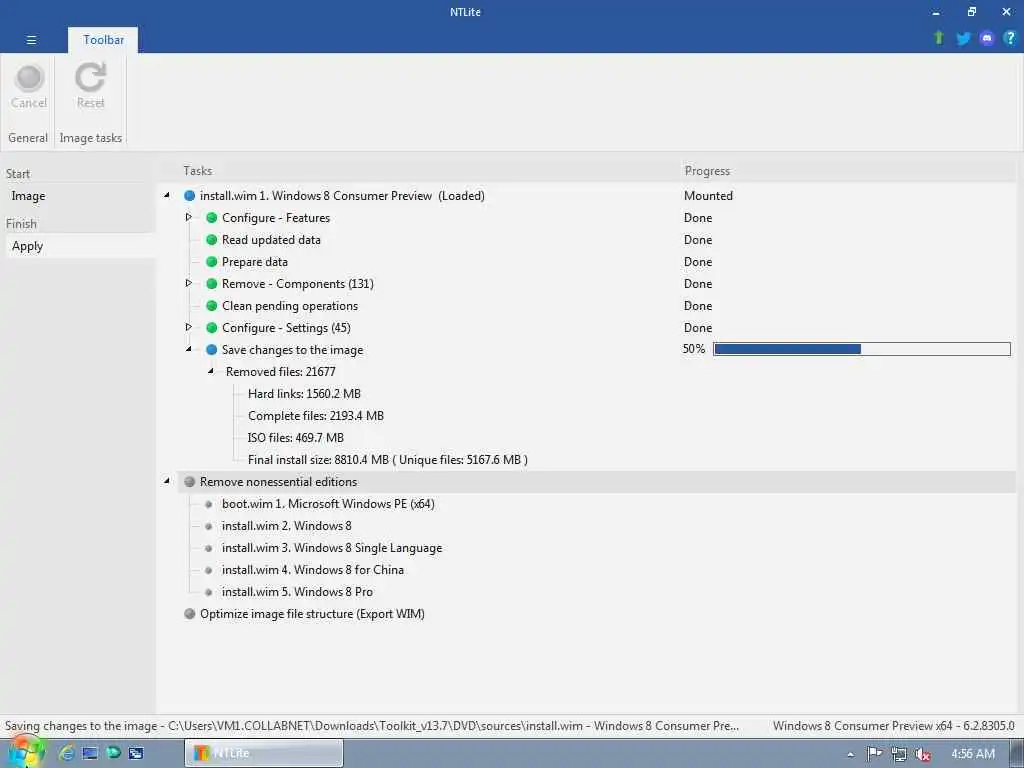Show hidden tray icons arrow

pos(850,754)
